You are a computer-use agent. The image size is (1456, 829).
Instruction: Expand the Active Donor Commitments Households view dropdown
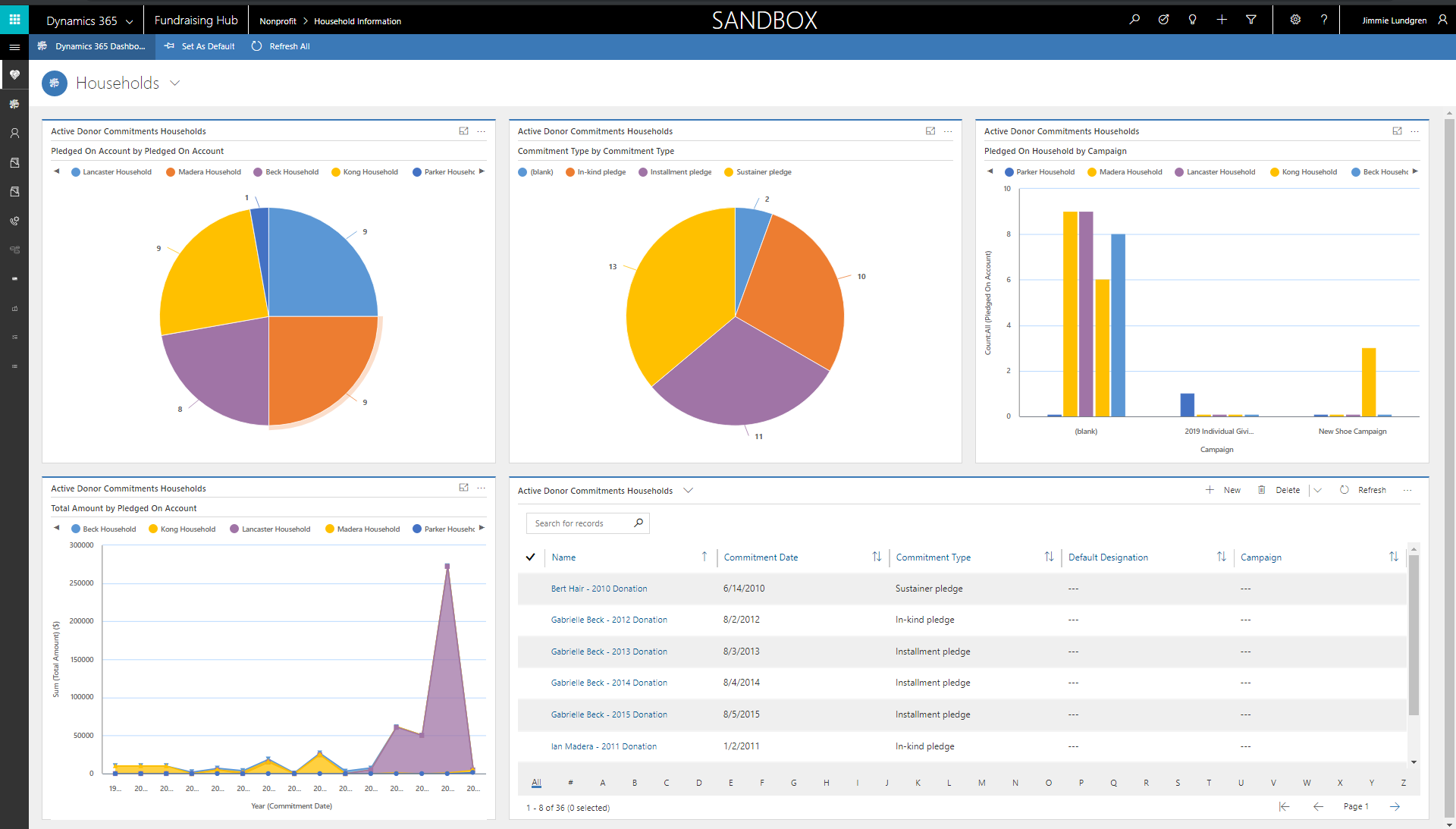[x=689, y=490]
